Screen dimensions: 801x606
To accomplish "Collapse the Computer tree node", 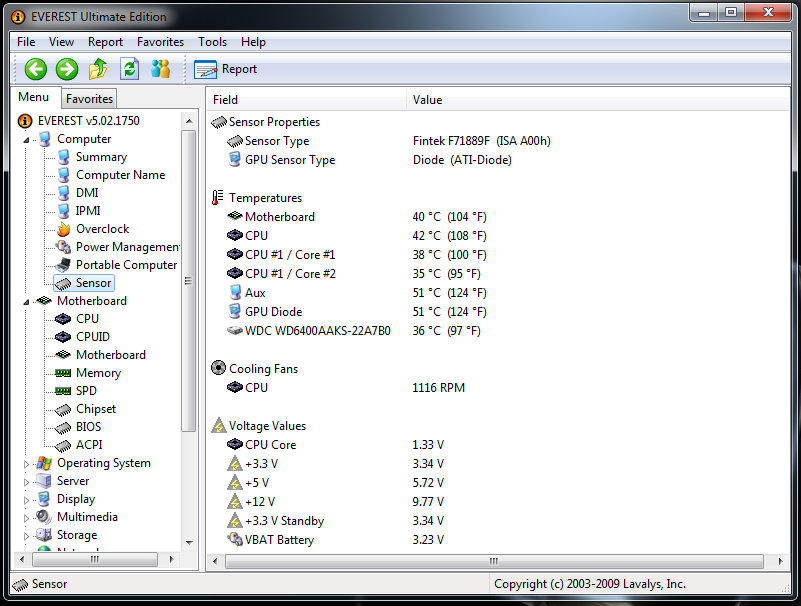I will tap(27, 140).
